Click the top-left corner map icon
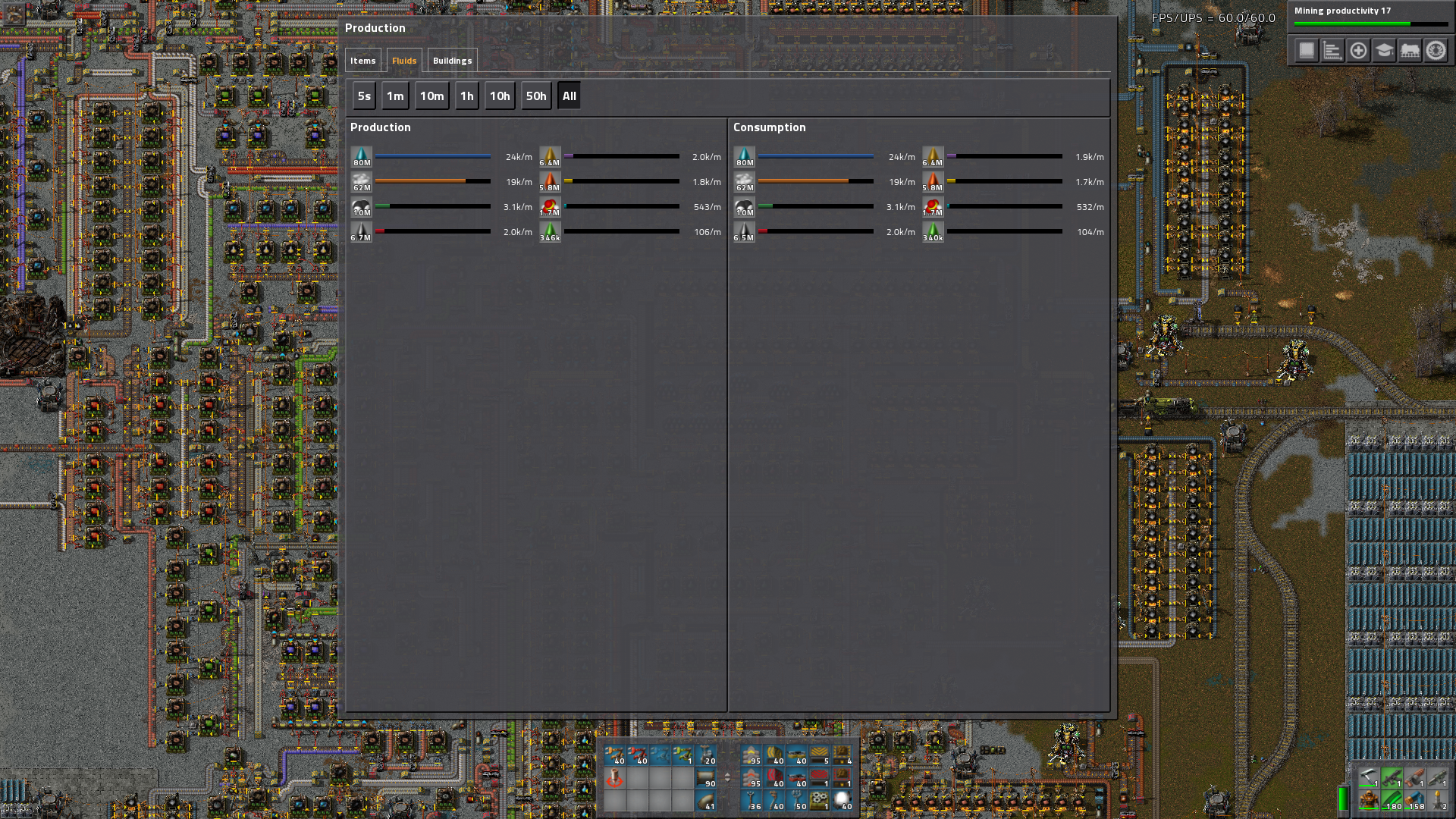 (x=14, y=14)
